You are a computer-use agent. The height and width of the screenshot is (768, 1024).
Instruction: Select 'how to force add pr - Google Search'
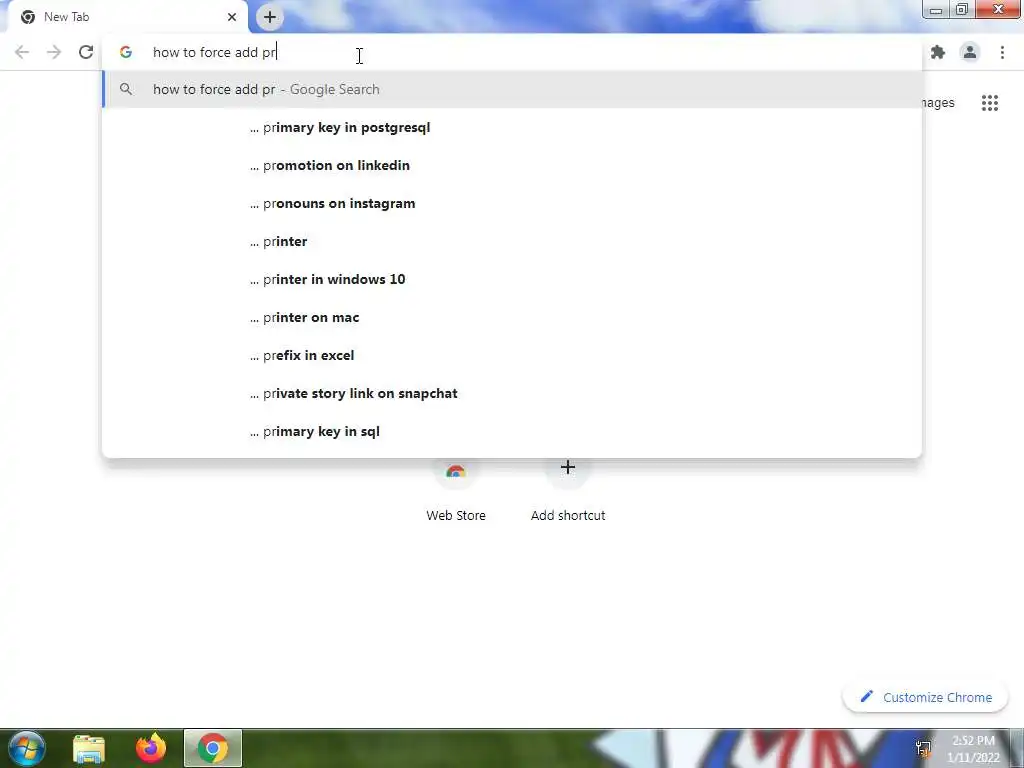pyautogui.click(x=513, y=89)
